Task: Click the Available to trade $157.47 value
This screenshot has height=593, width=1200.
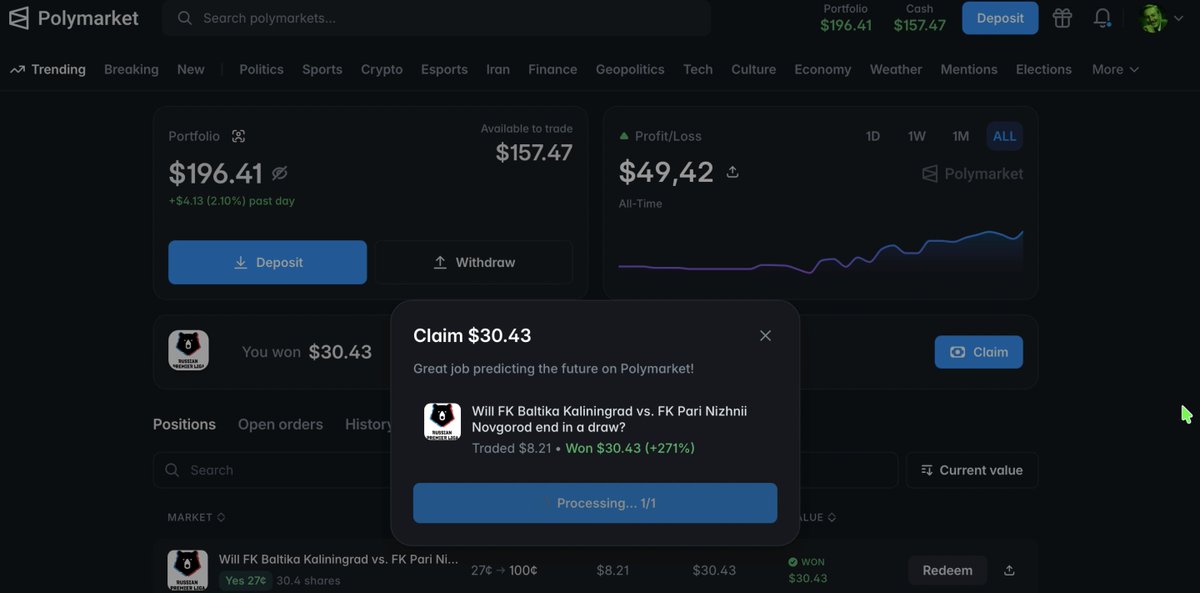Action: point(534,152)
